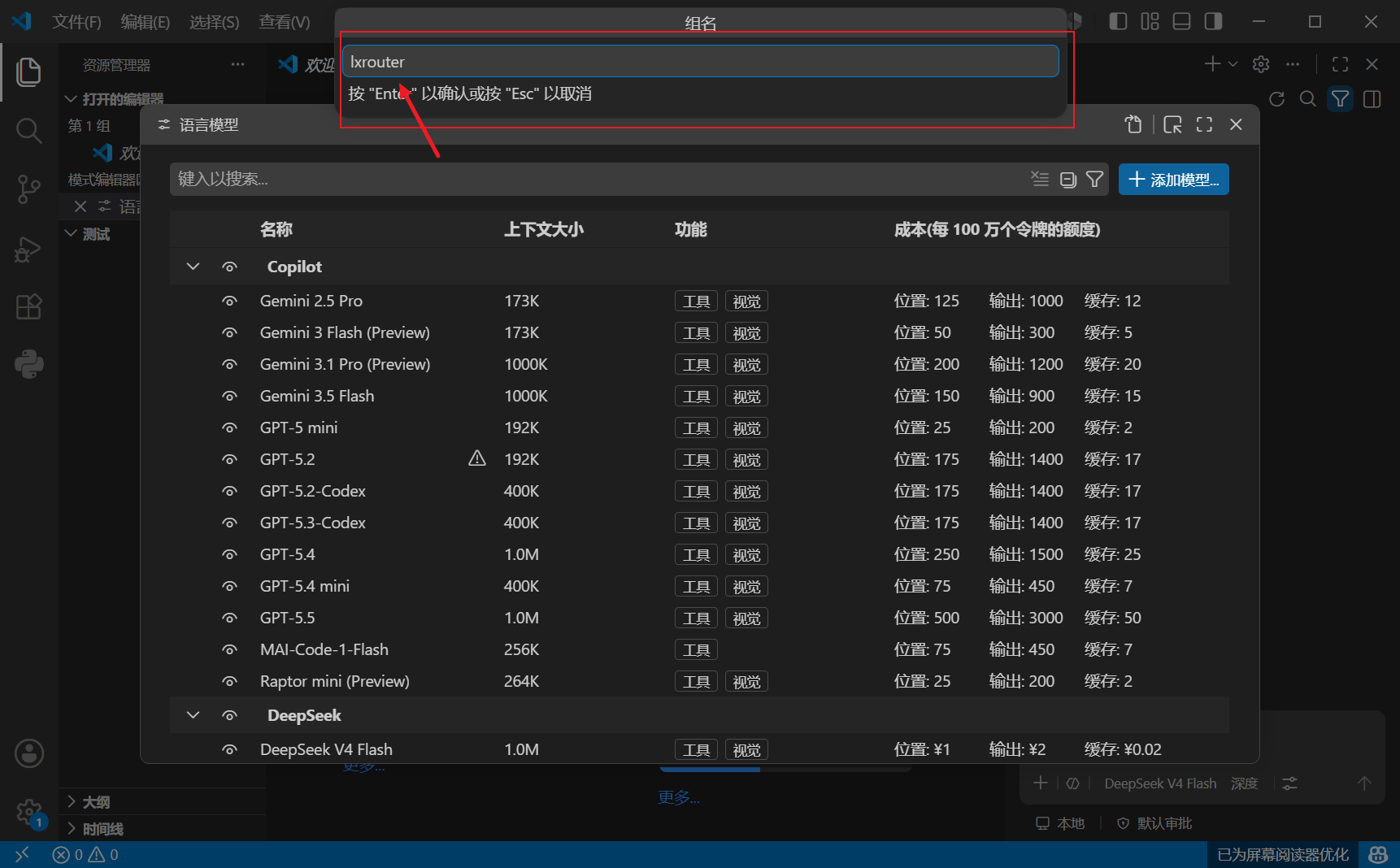Refresh the chat sessions list

1276,99
